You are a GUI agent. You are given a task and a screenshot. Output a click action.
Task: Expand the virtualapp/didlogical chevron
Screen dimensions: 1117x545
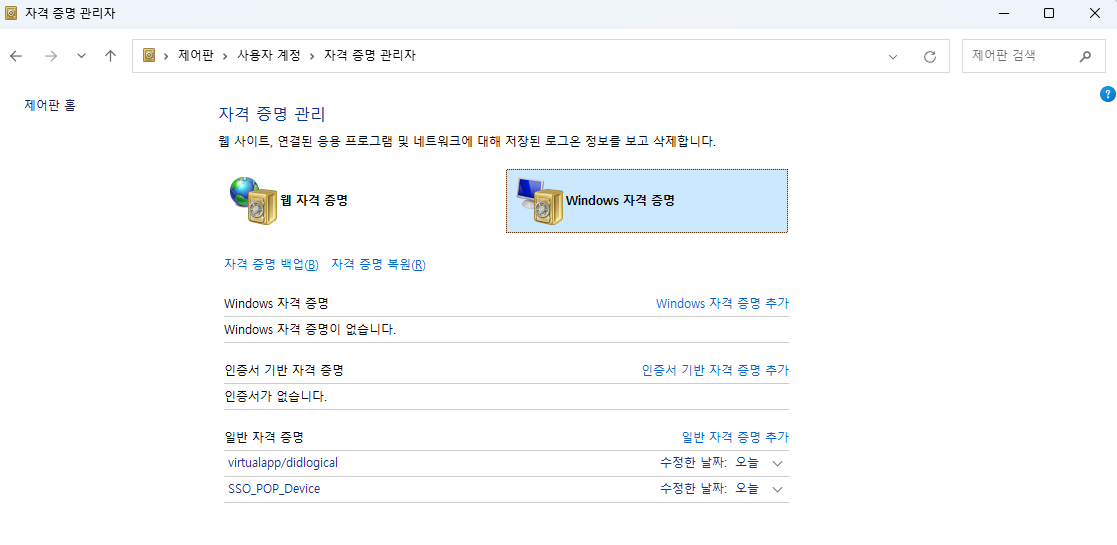pos(777,464)
